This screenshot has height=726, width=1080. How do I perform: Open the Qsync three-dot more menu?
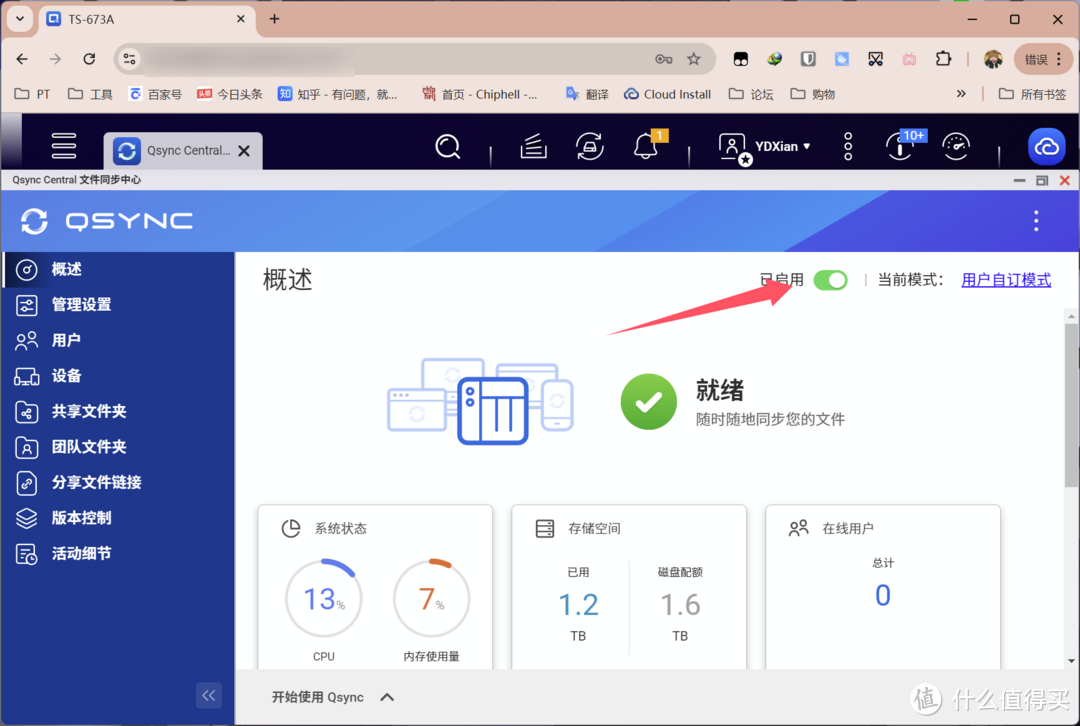[x=1036, y=221]
